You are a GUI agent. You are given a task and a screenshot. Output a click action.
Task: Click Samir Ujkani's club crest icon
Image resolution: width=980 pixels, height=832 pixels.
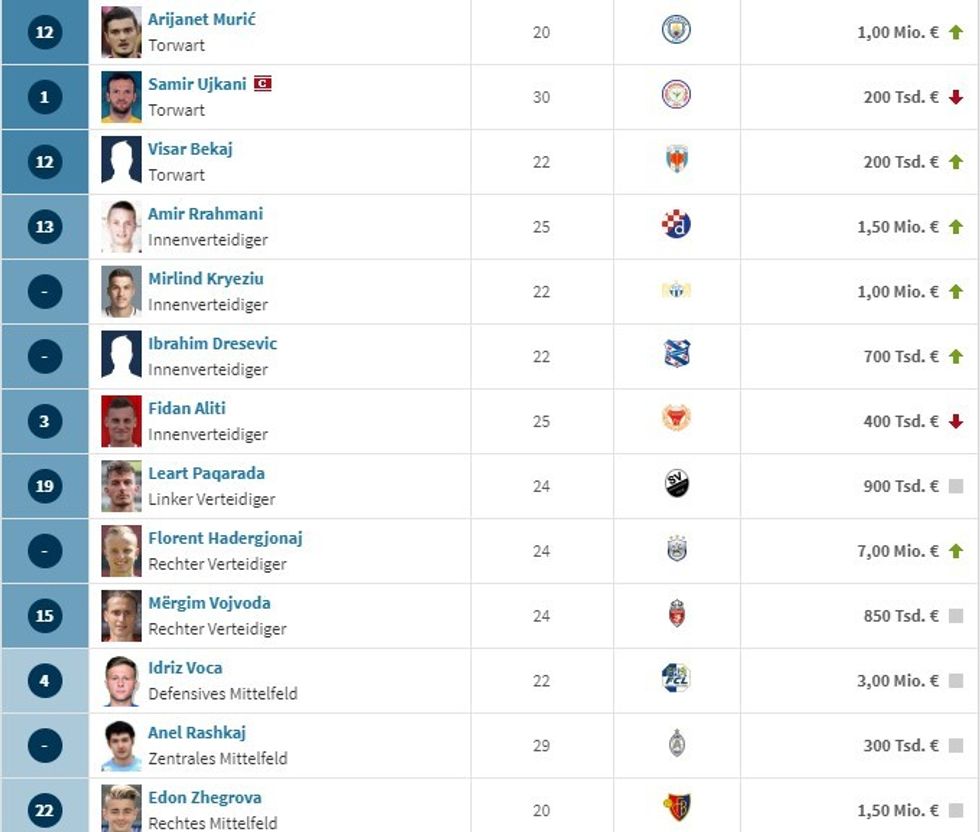click(x=677, y=95)
